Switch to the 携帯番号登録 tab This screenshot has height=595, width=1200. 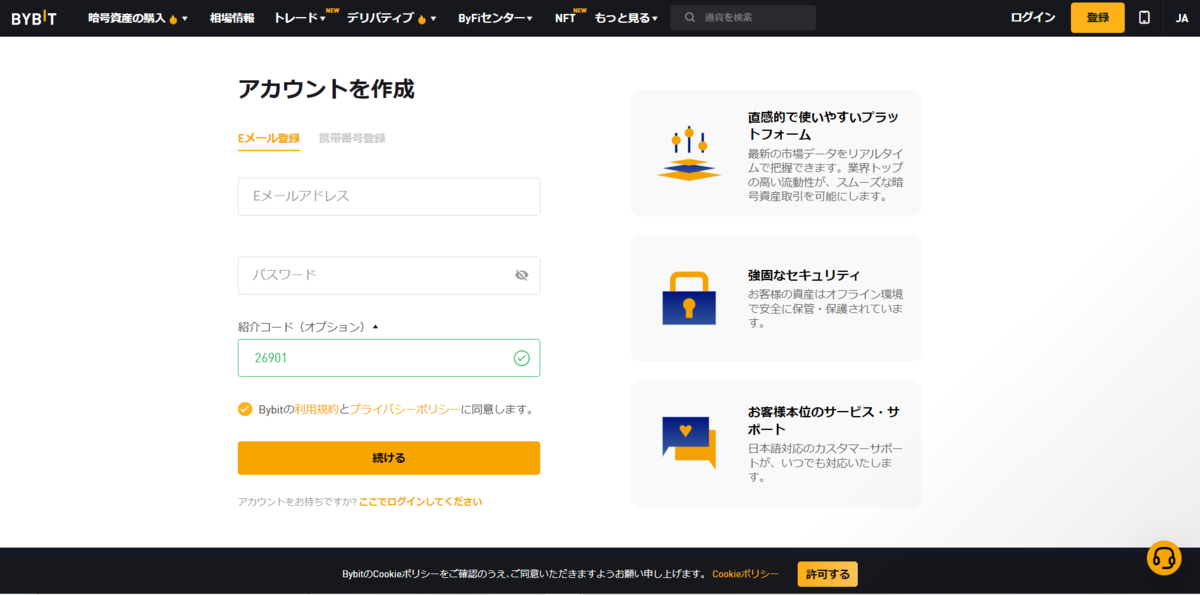click(352, 138)
